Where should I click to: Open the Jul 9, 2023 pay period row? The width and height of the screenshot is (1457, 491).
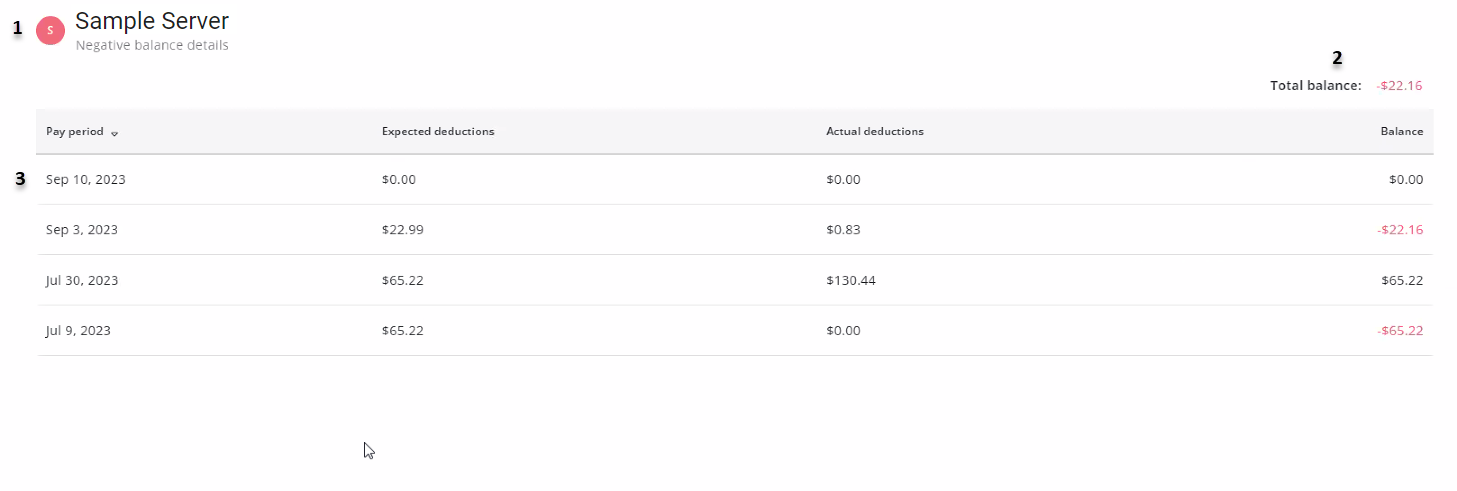pos(78,331)
